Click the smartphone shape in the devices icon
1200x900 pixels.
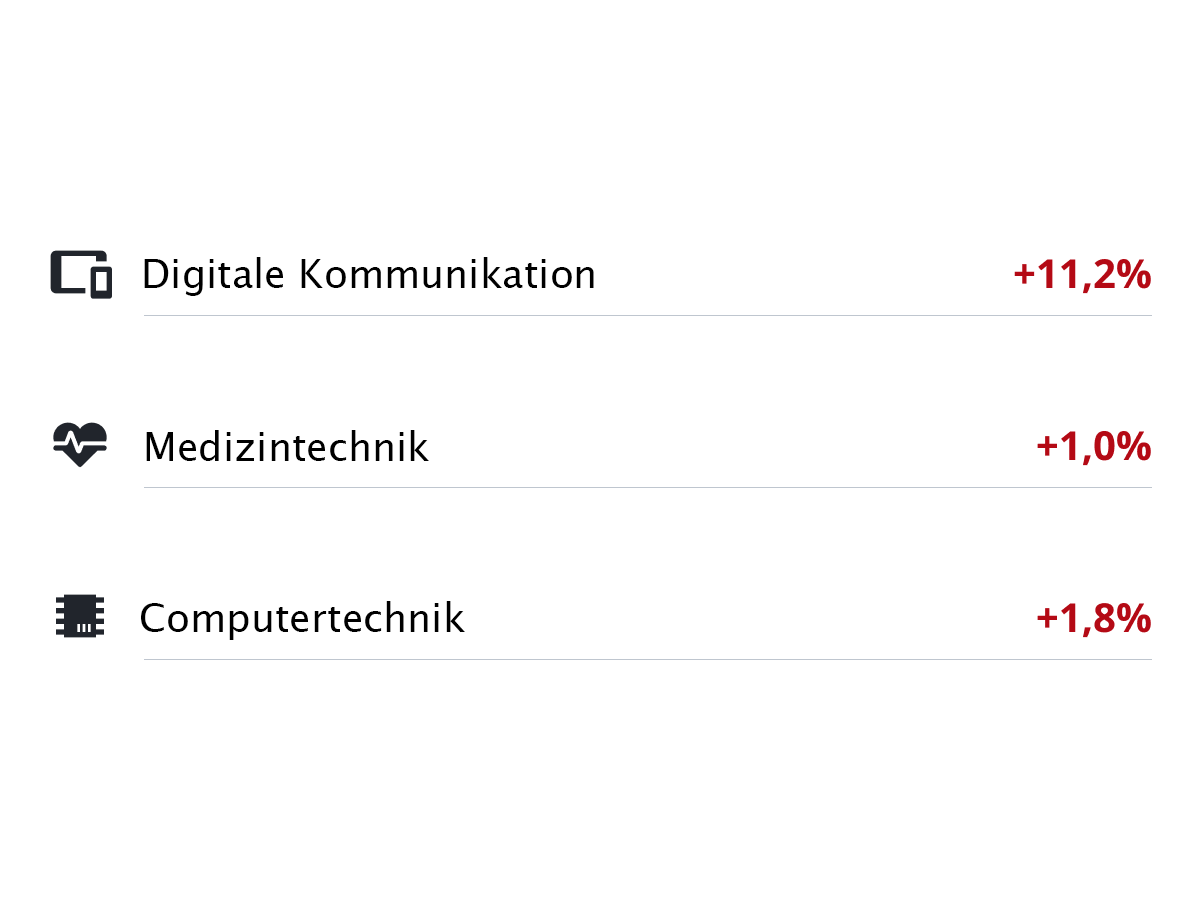click(101, 283)
